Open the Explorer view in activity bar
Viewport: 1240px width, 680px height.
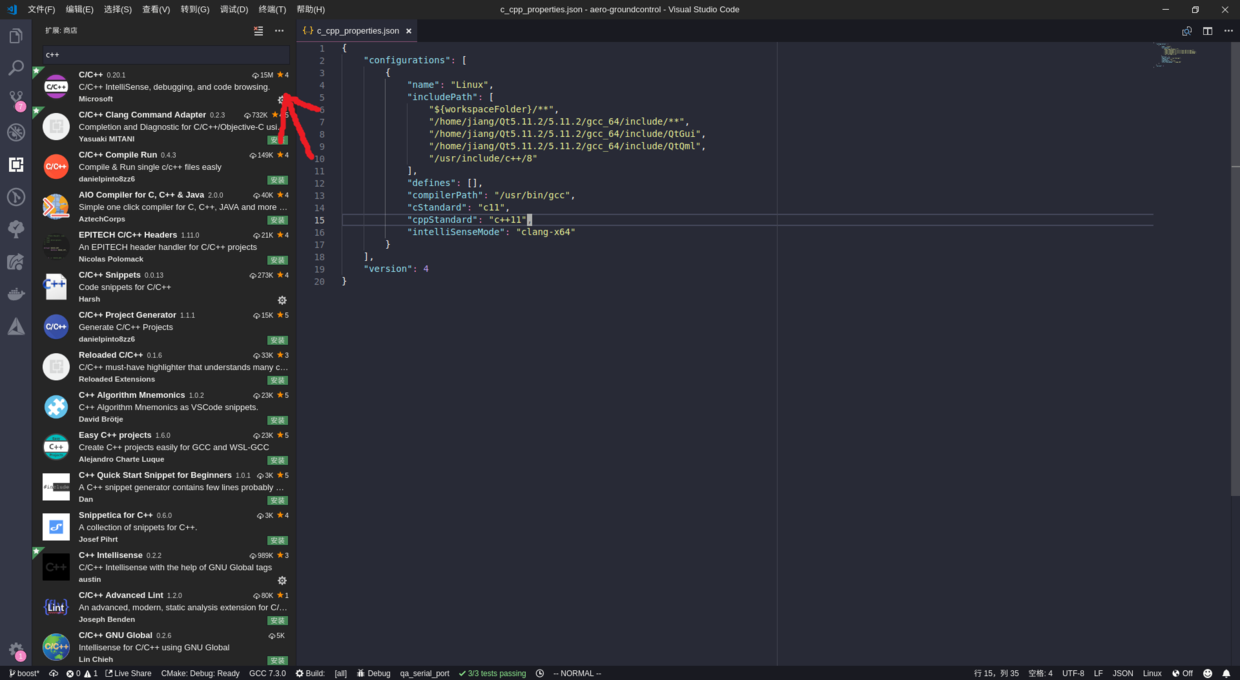[x=16, y=37]
